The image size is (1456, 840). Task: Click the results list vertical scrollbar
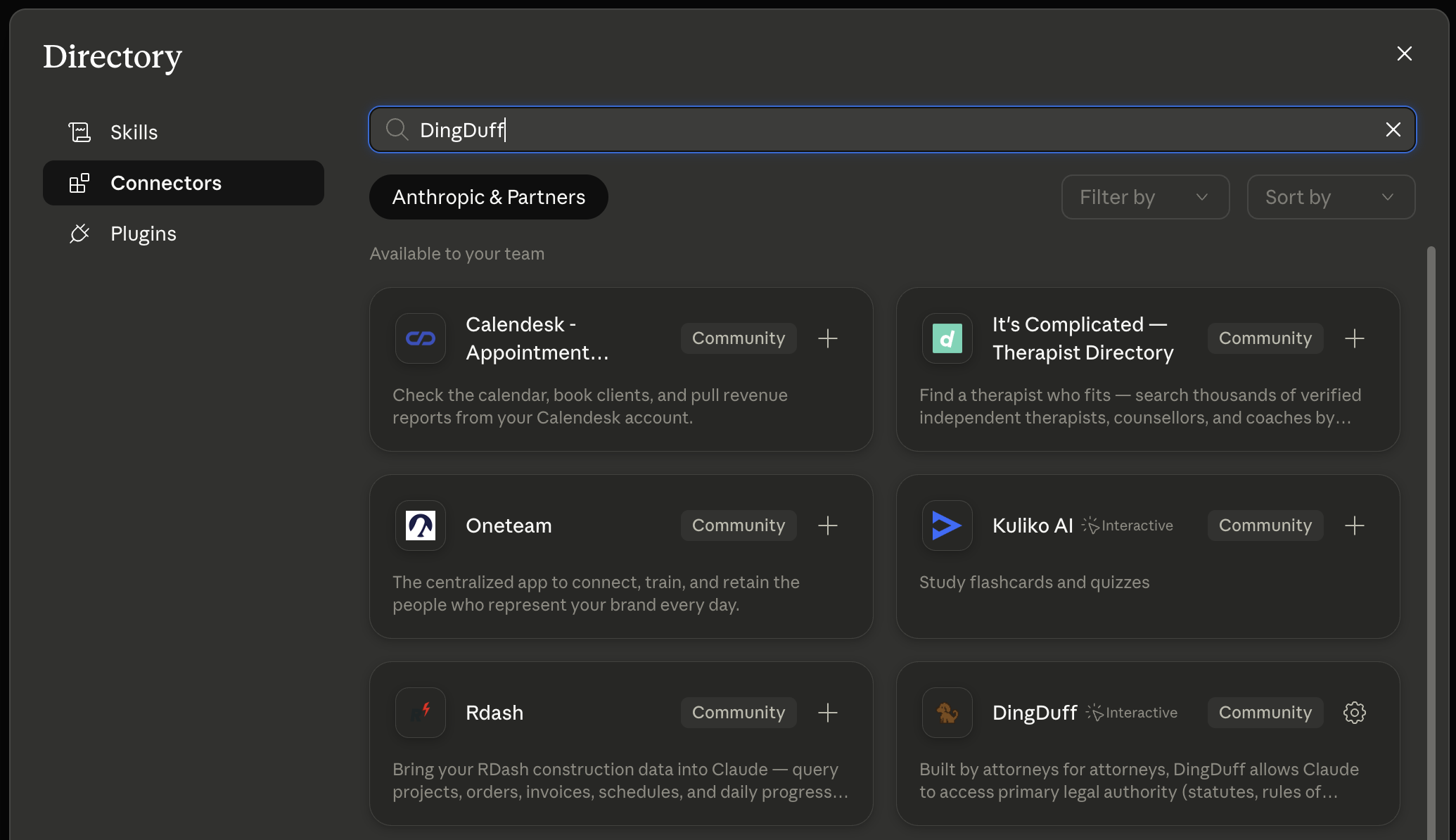[1430, 542]
